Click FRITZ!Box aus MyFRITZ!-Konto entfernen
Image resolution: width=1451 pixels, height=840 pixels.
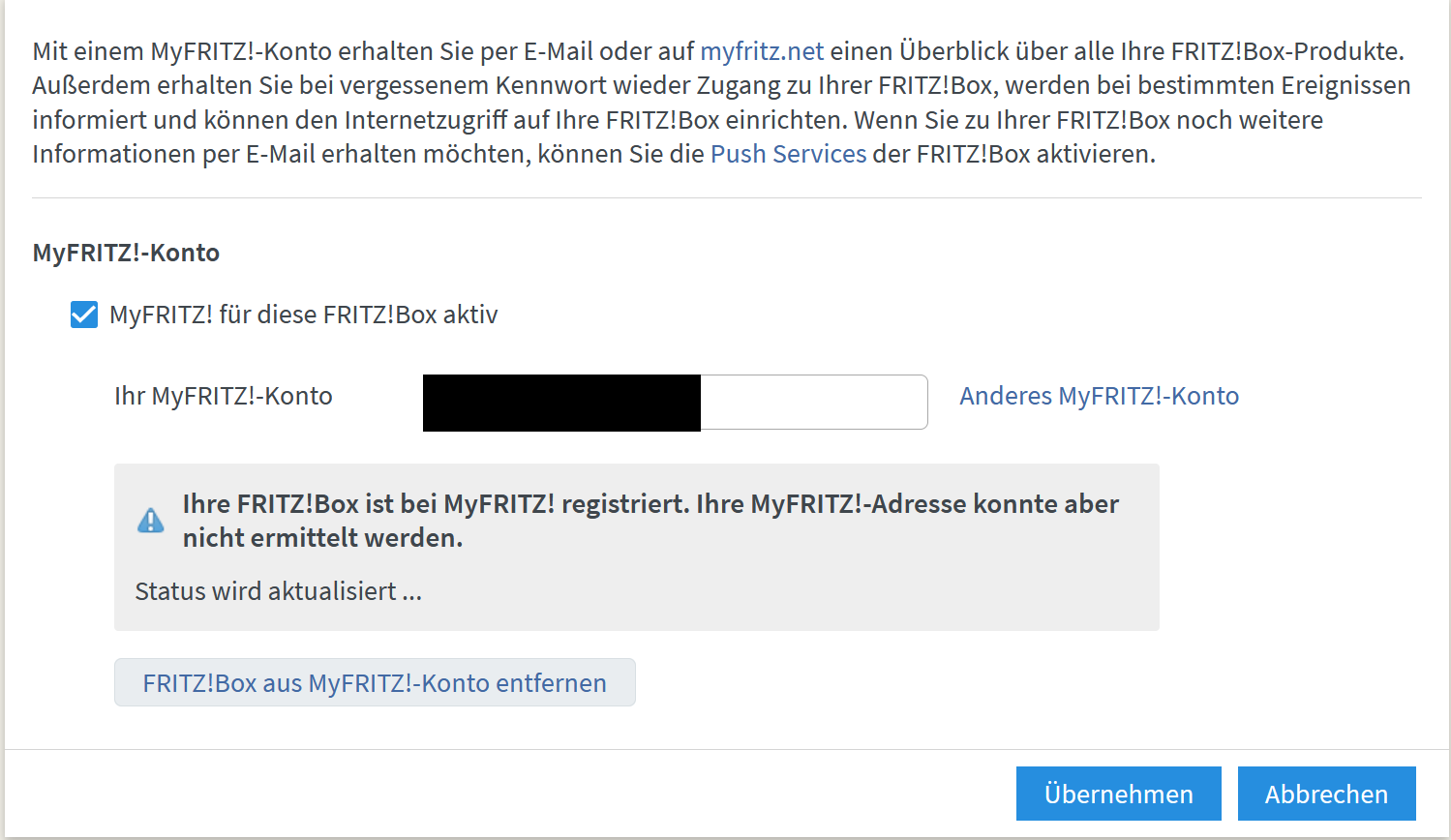pos(375,682)
